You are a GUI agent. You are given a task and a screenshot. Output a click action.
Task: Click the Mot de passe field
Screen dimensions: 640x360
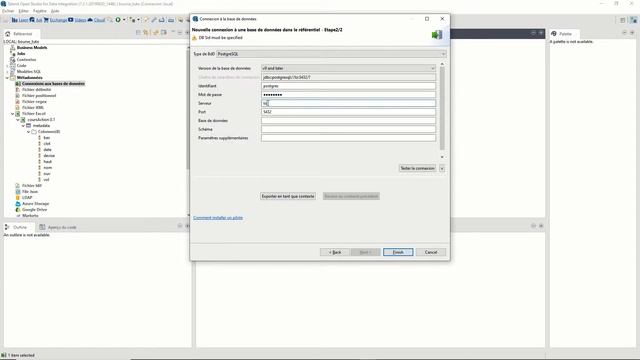[x=348, y=95]
